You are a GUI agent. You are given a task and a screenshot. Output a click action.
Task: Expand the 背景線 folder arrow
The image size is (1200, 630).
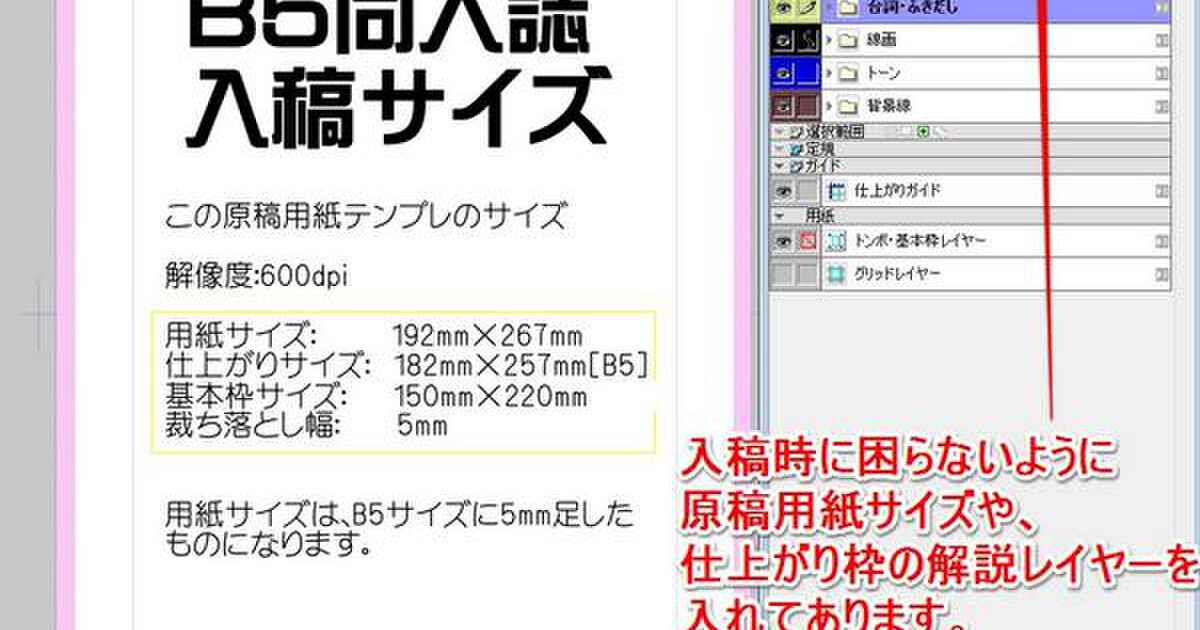[x=829, y=106]
